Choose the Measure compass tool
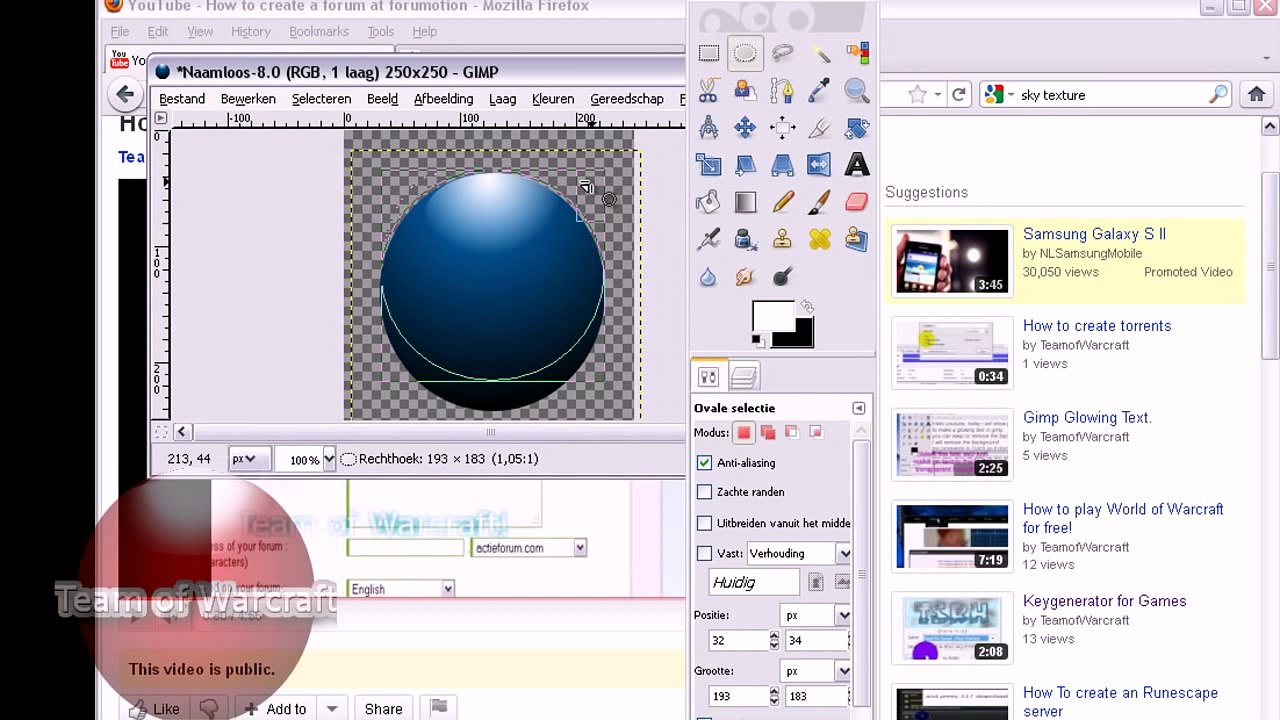This screenshot has height=720, width=1280. 709,127
